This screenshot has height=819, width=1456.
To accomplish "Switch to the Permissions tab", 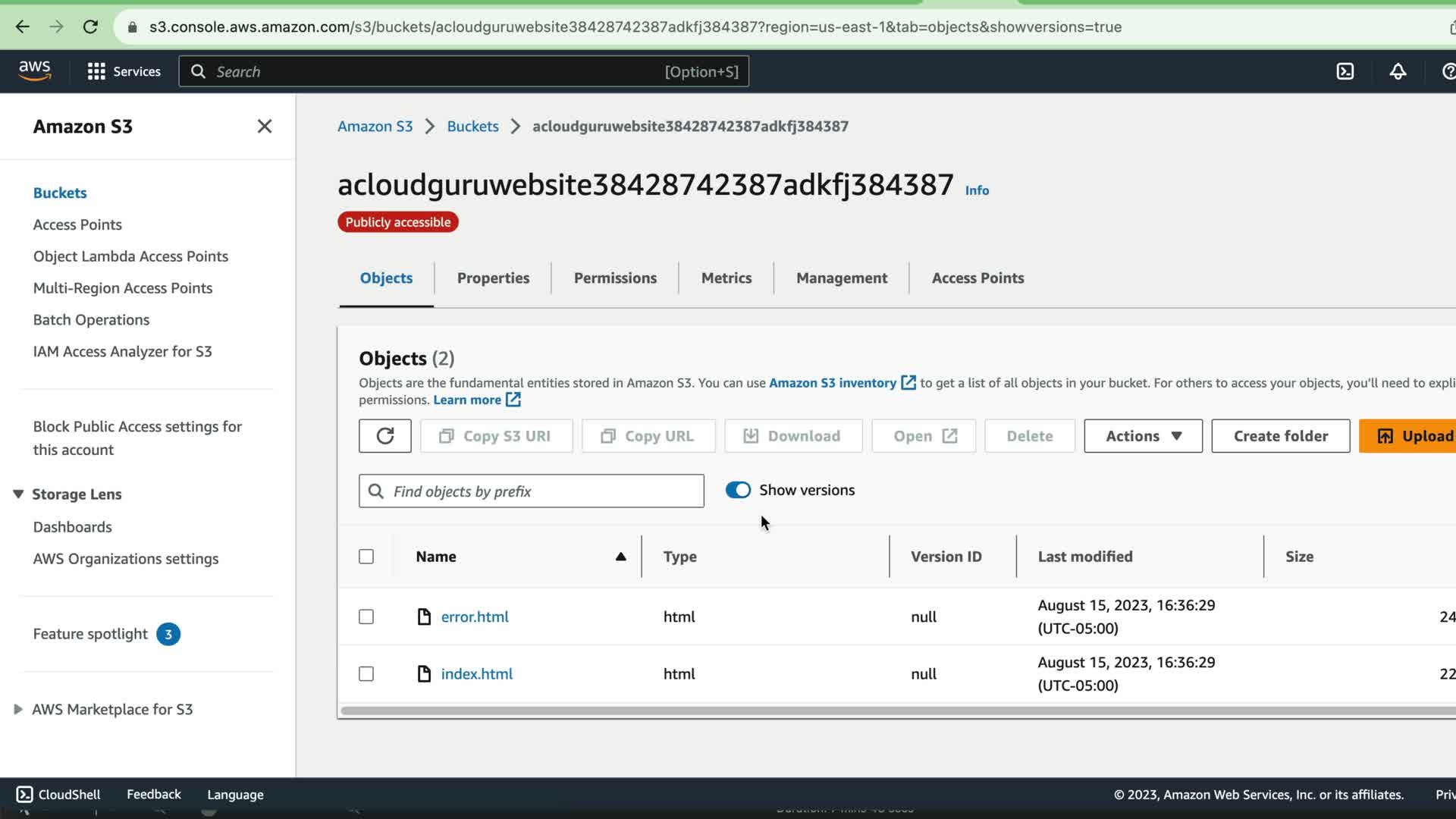I will click(615, 278).
